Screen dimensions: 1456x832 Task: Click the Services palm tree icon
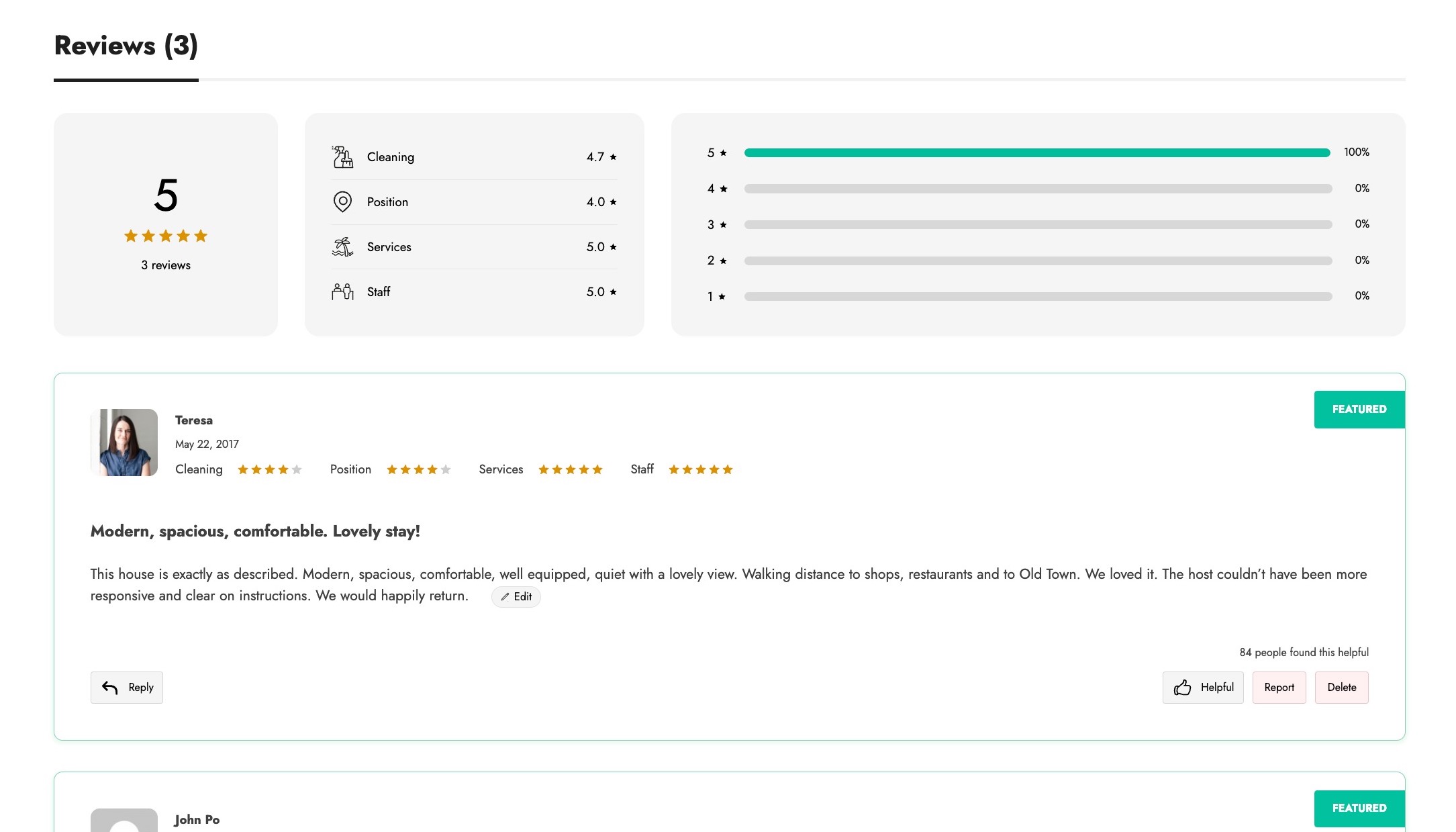coord(342,246)
